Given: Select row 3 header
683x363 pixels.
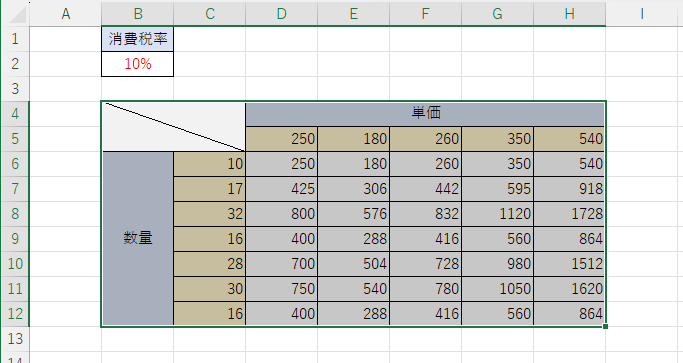Looking at the screenshot, I should coord(15,89).
